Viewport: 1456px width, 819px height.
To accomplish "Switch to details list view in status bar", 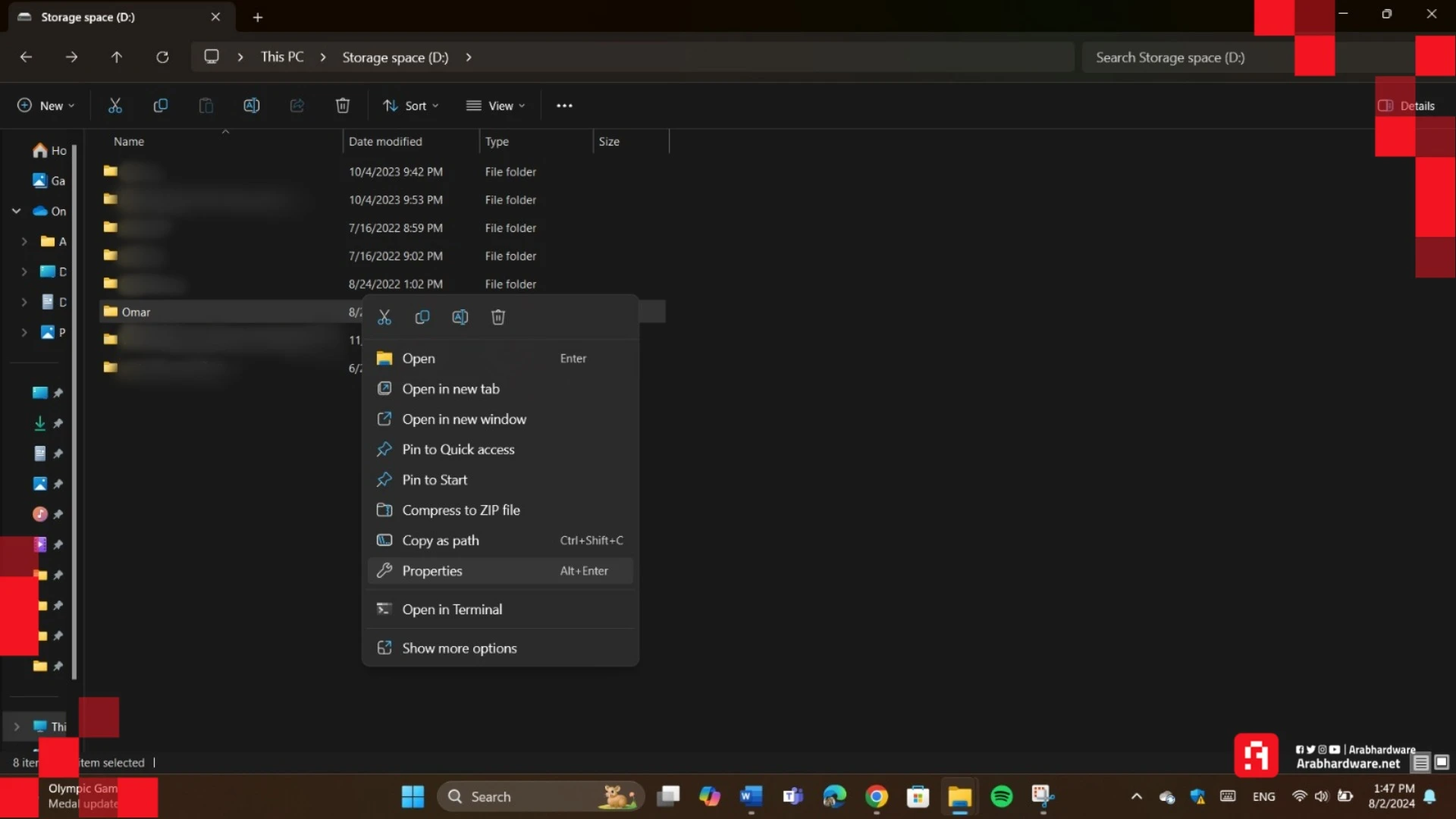I will click(1421, 762).
